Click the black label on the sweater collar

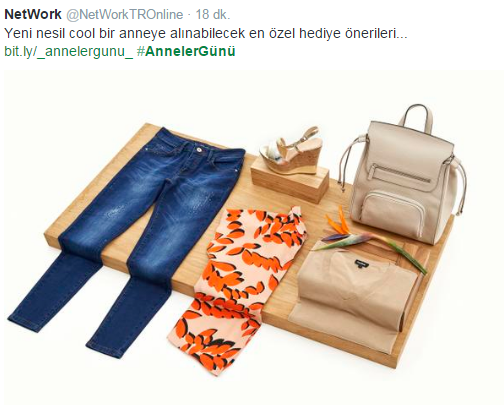tap(362, 264)
